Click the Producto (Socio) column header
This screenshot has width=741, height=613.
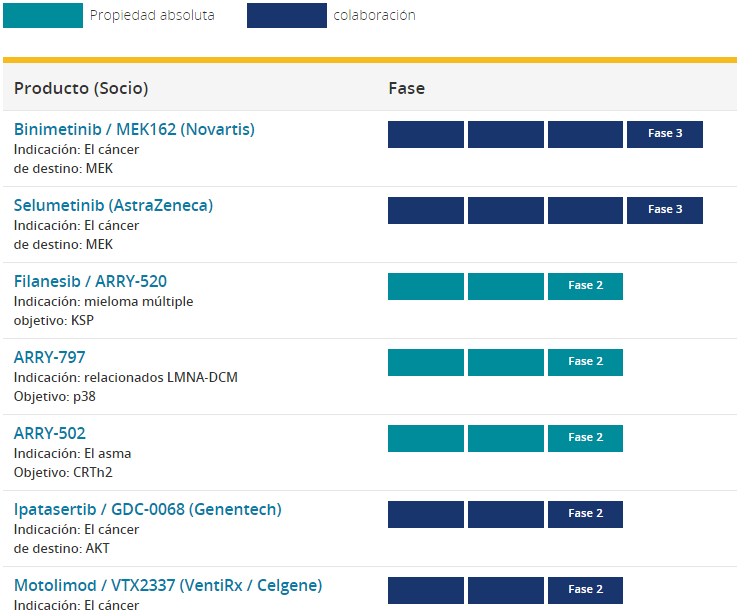coord(81,88)
